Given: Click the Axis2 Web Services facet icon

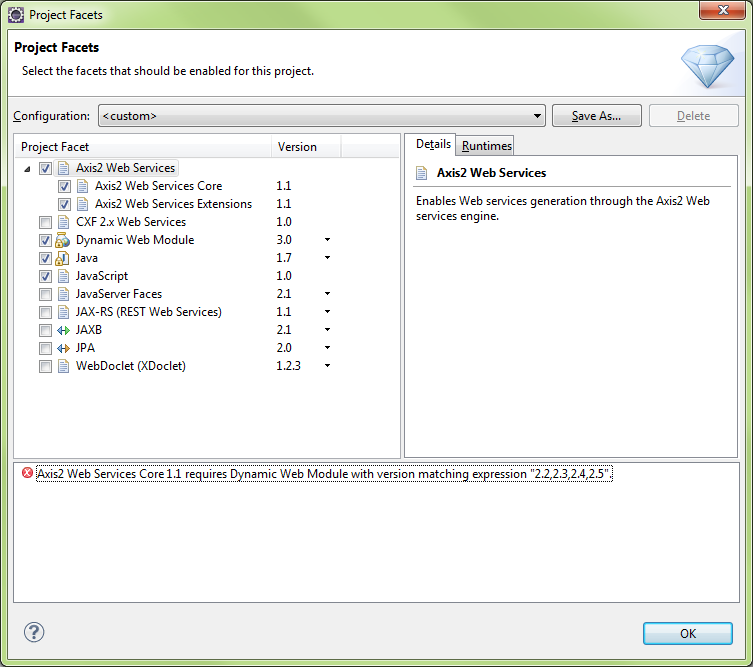Looking at the screenshot, I should pyautogui.click(x=63, y=168).
